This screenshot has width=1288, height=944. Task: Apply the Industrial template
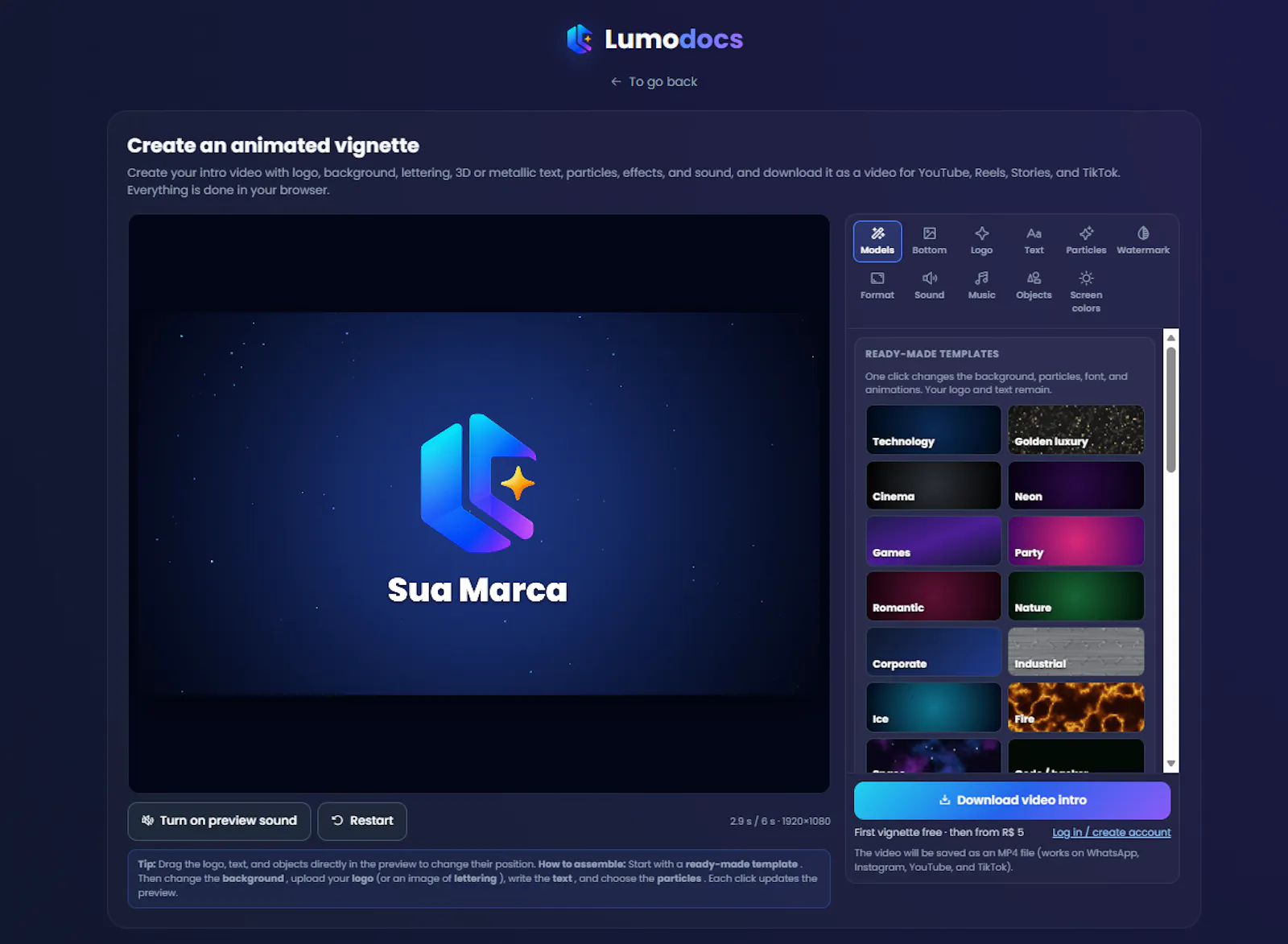(x=1076, y=652)
